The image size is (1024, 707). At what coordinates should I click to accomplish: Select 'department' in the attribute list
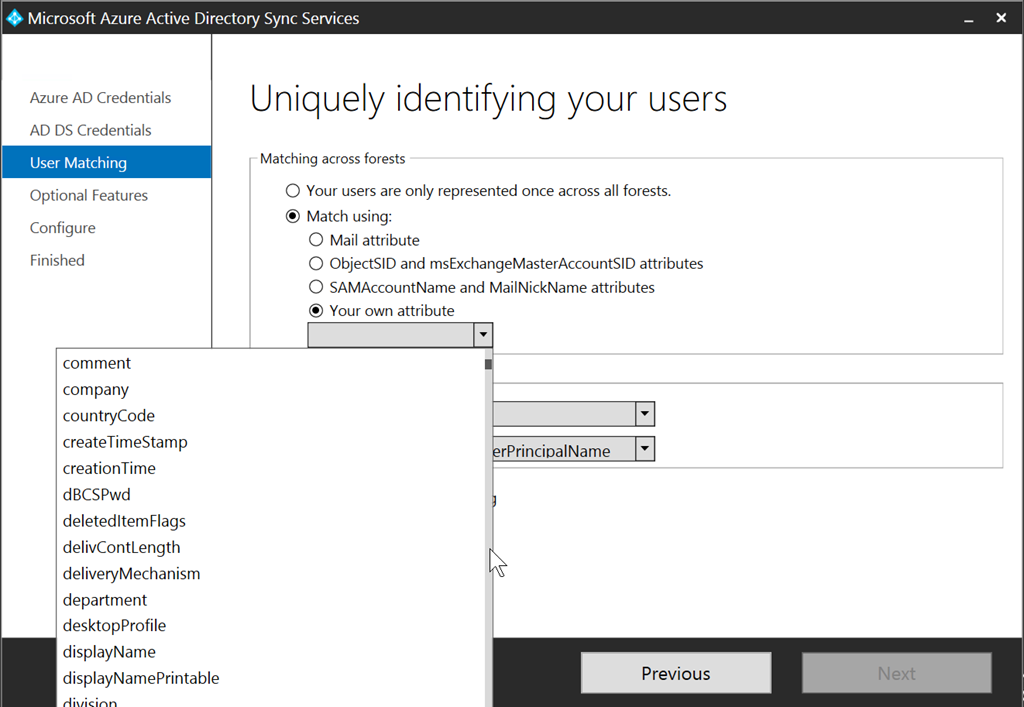(x=105, y=600)
